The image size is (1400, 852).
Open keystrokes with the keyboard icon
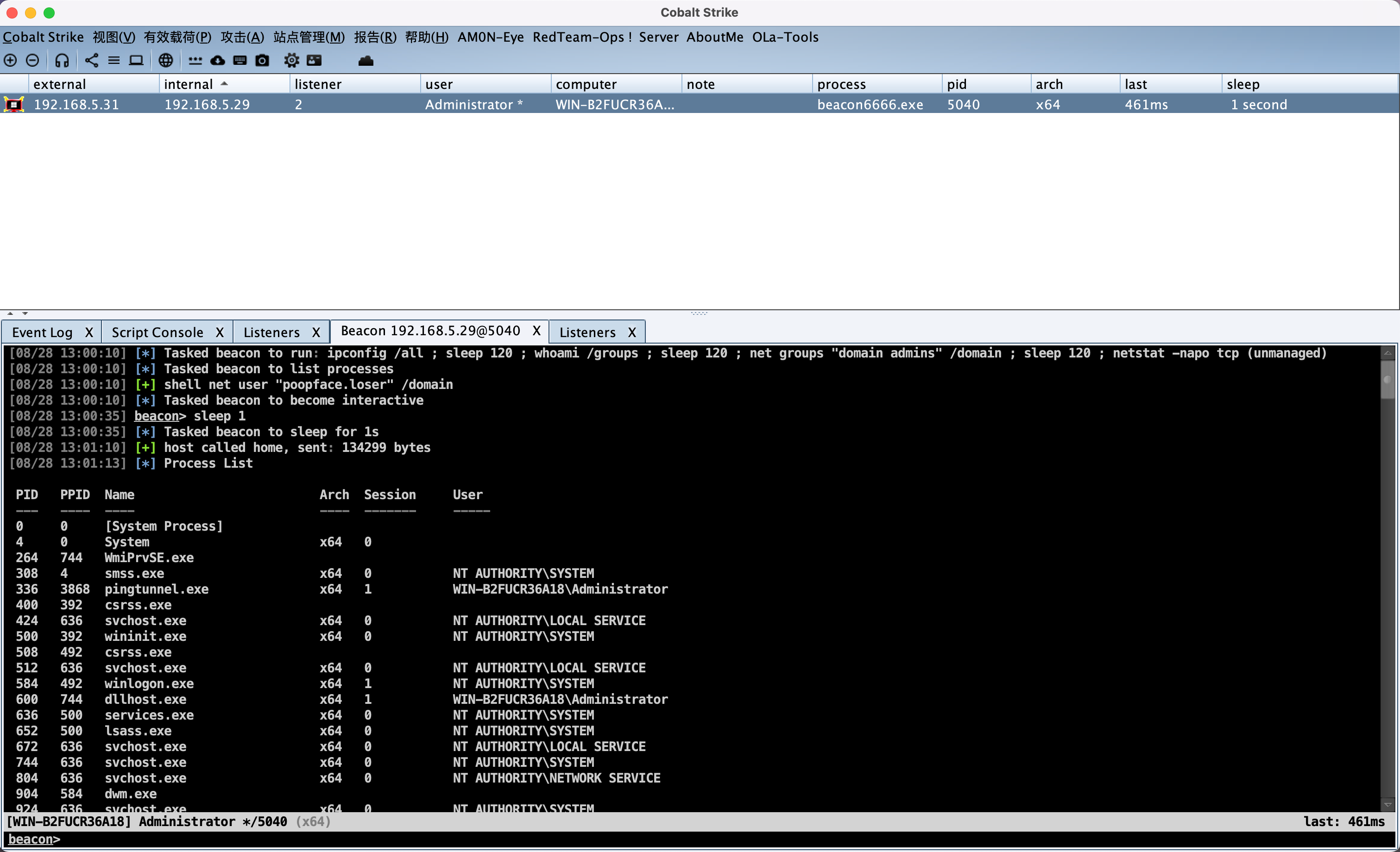pyautogui.click(x=240, y=60)
